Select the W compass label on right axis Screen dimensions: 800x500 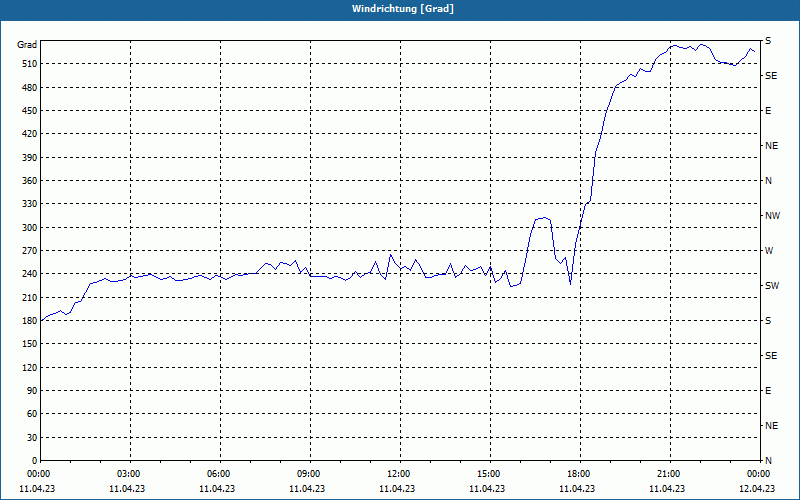[769, 251]
